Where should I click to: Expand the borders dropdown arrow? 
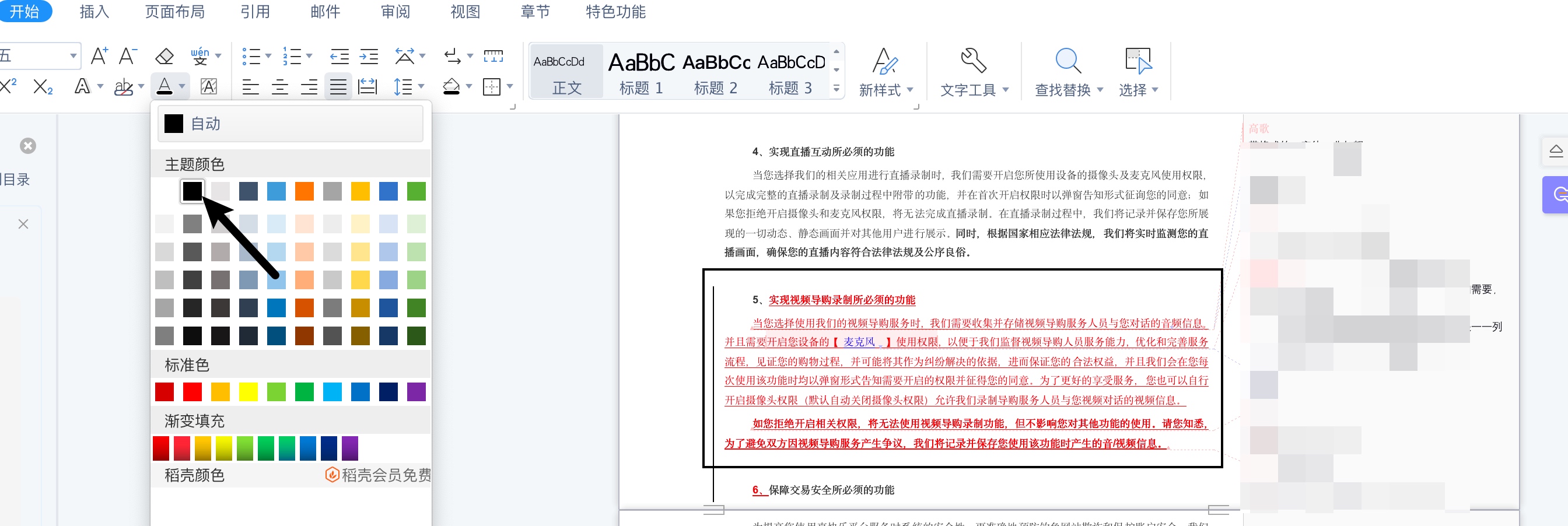pos(509,86)
